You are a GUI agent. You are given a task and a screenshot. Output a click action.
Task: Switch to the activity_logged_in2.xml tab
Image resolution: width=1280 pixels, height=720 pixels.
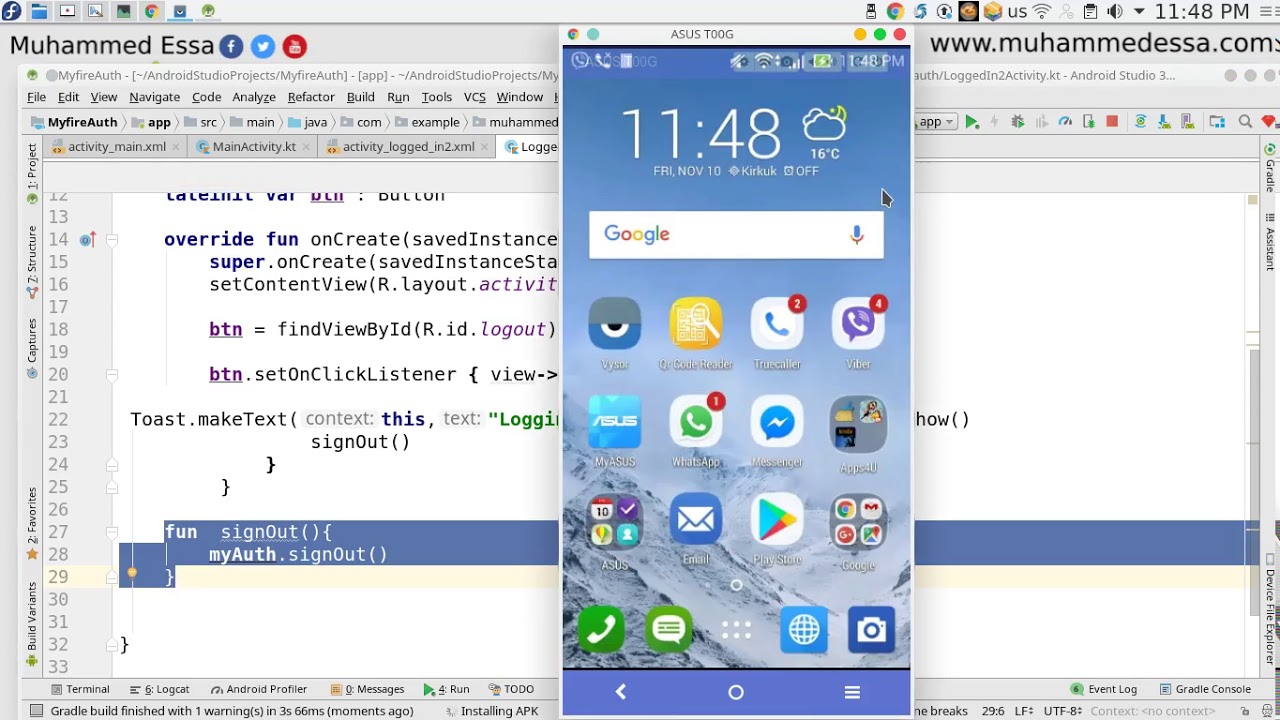408,146
